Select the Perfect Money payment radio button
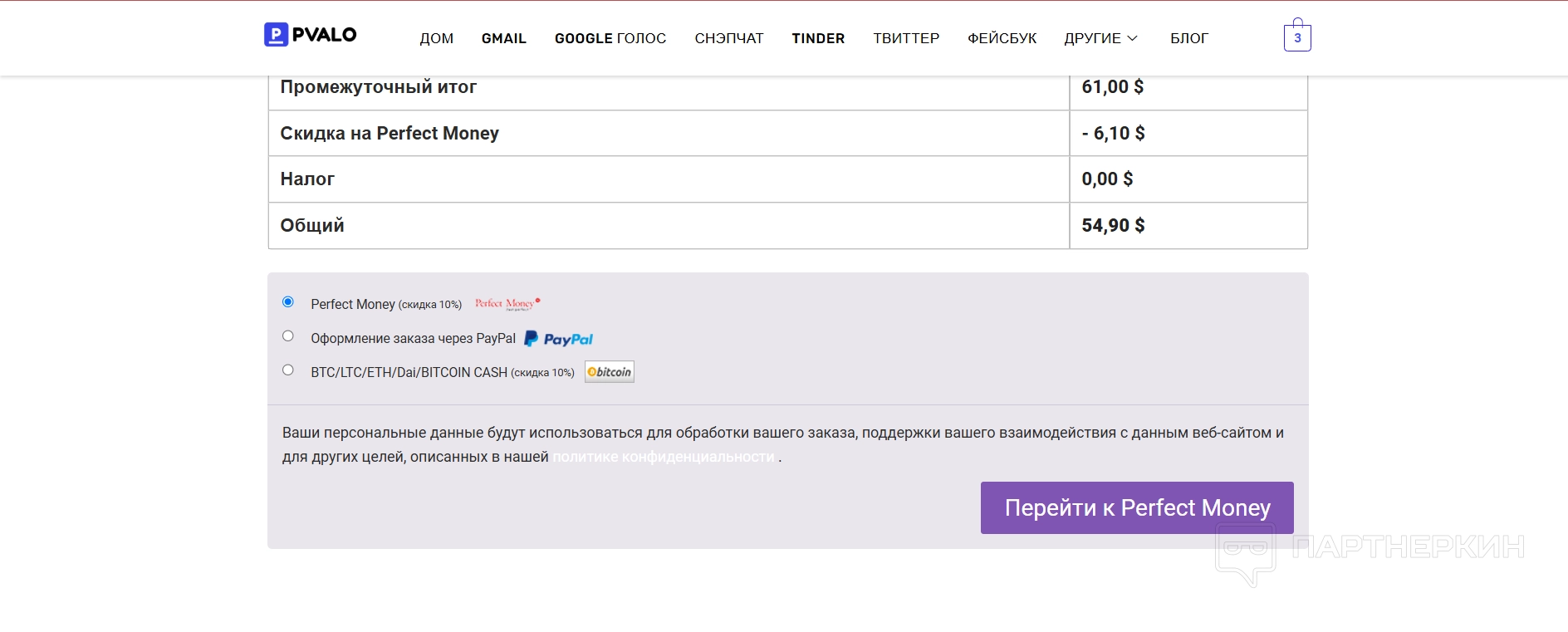The width and height of the screenshot is (1568, 632). click(288, 302)
